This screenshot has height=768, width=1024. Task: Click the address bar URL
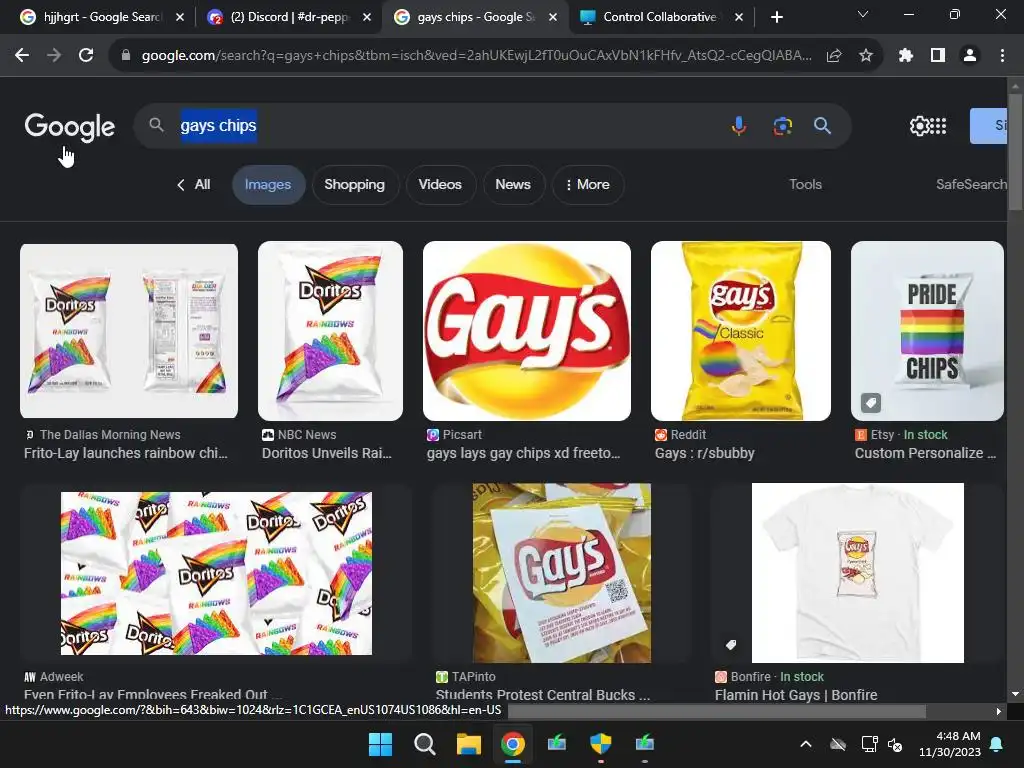477,56
